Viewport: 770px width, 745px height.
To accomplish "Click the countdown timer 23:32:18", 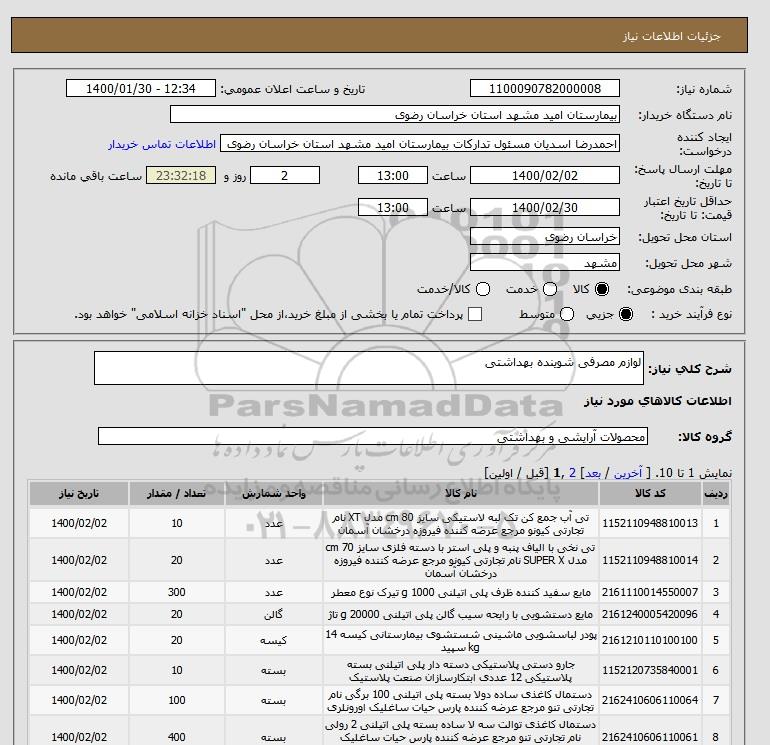I will click(x=181, y=175).
